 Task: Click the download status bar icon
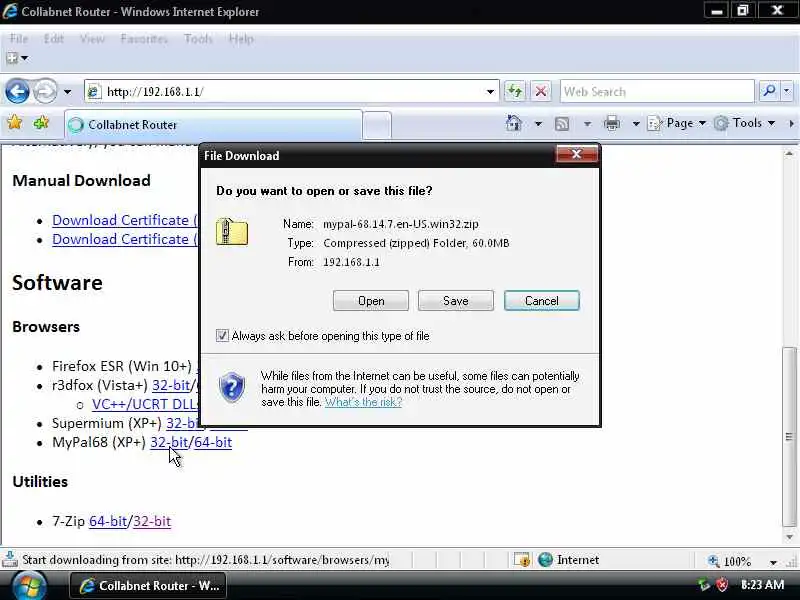coord(10,560)
